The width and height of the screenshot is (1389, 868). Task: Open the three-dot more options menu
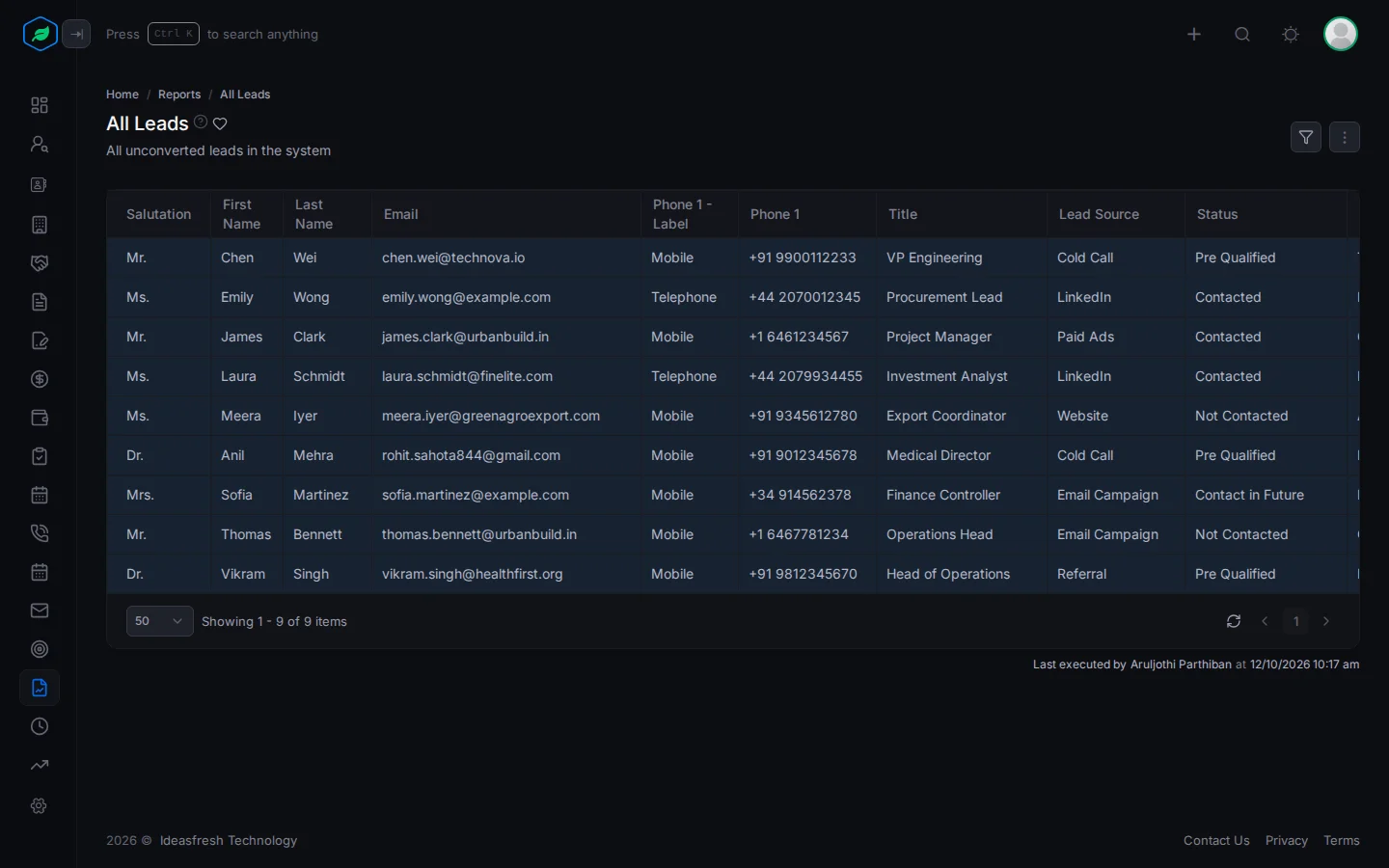pos(1345,137)
